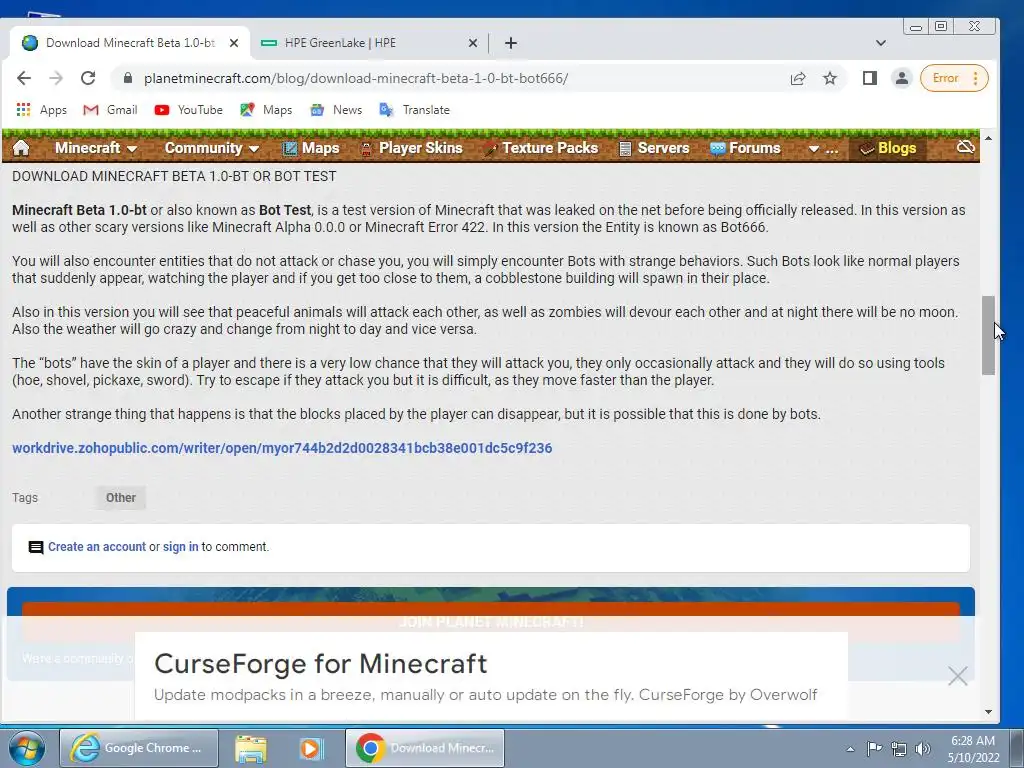Bookmark the page with the star icon
The image size is (1024, 768).
pyautogui.click(x=830, y=78)
